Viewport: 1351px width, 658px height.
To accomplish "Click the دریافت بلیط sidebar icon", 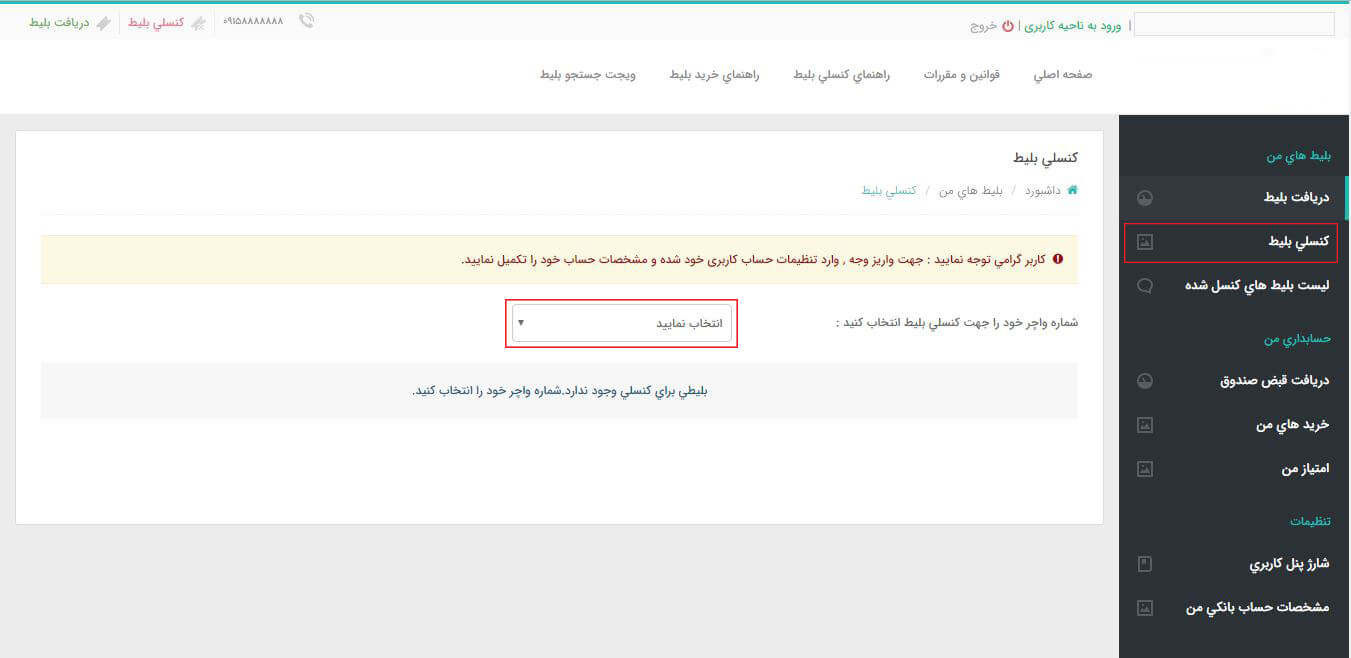I will click(x=1143, y=197).
